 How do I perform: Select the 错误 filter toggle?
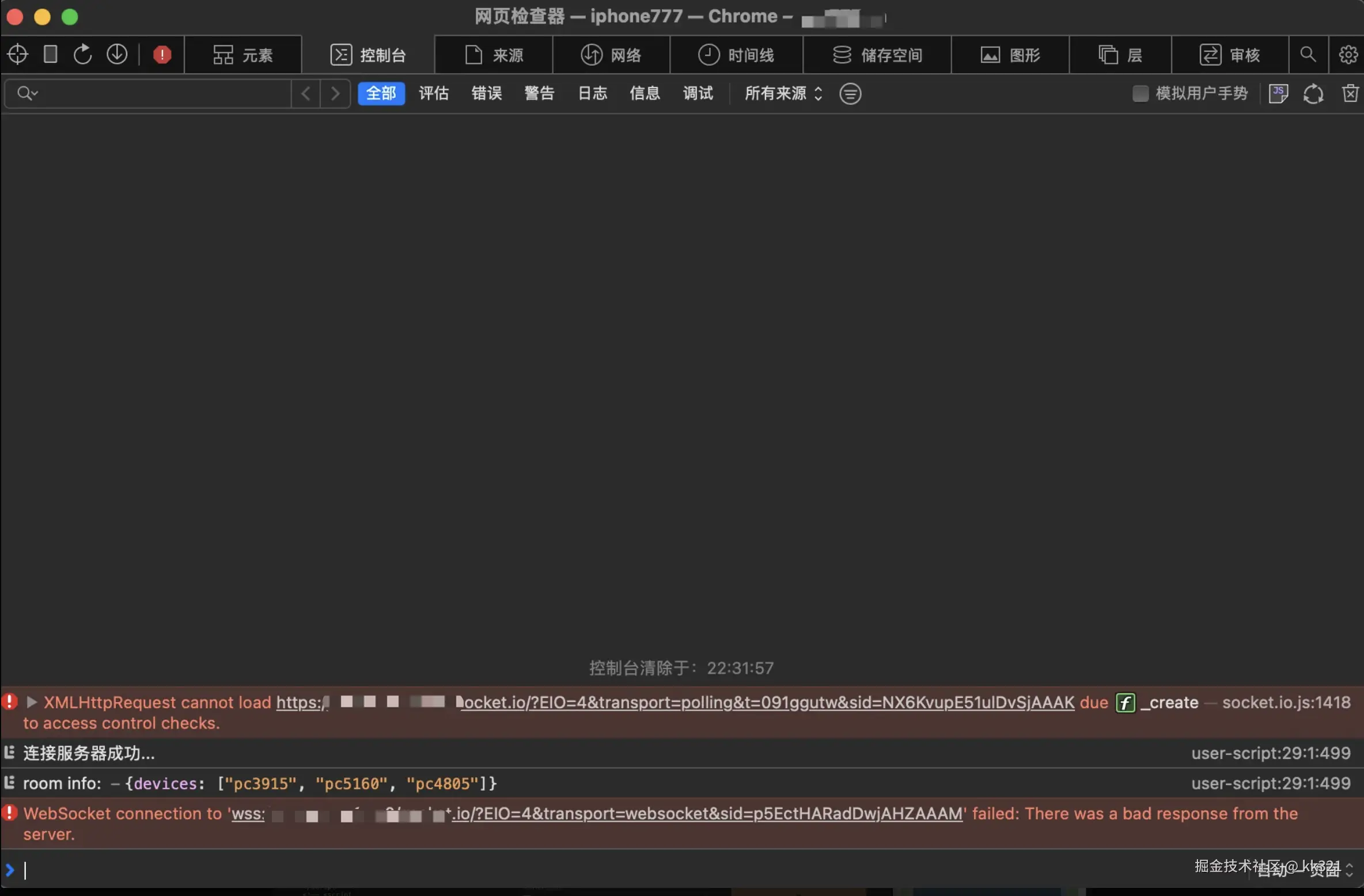[486, 93]
